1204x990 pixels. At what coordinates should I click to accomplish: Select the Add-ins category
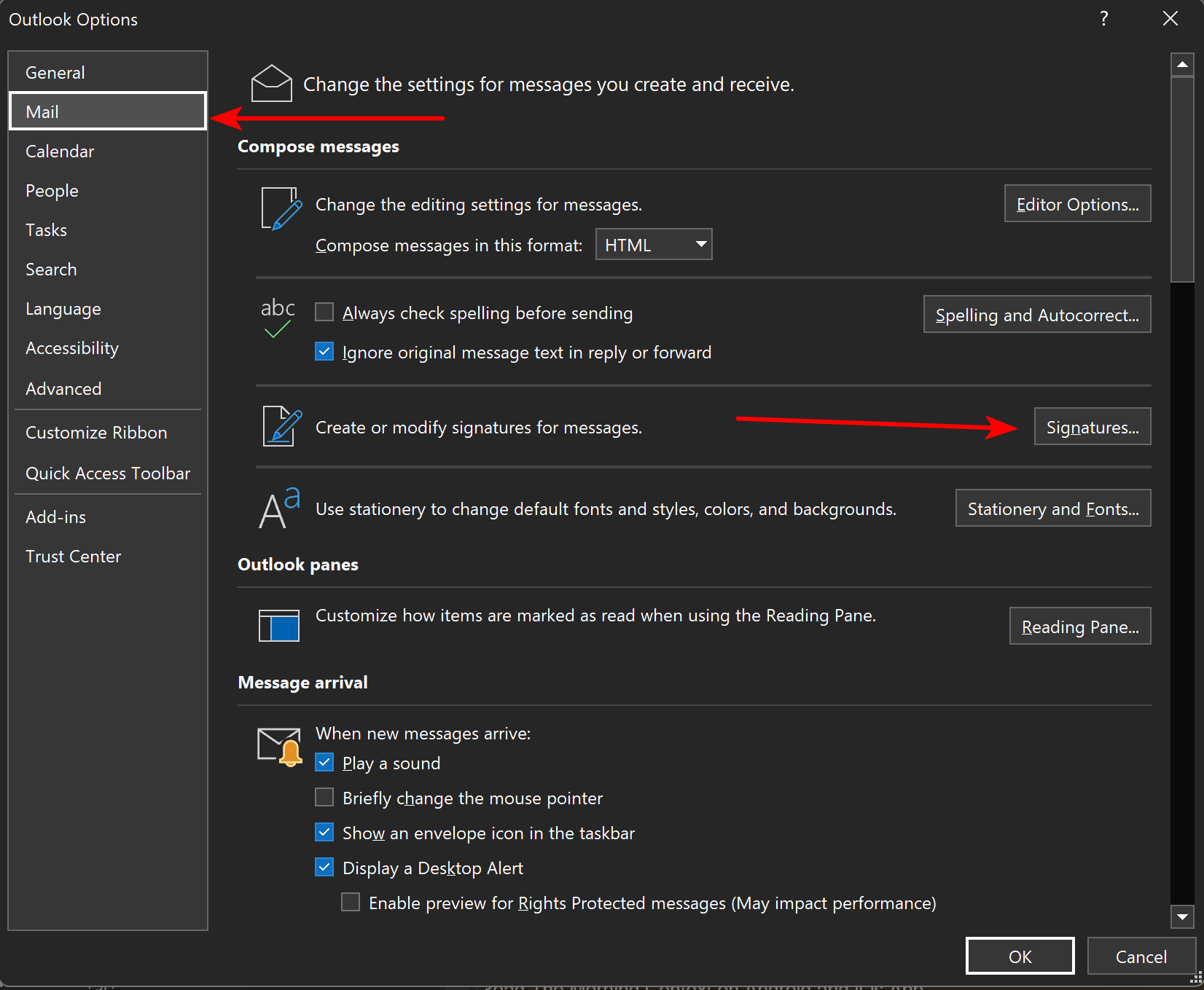pos(108,516)
